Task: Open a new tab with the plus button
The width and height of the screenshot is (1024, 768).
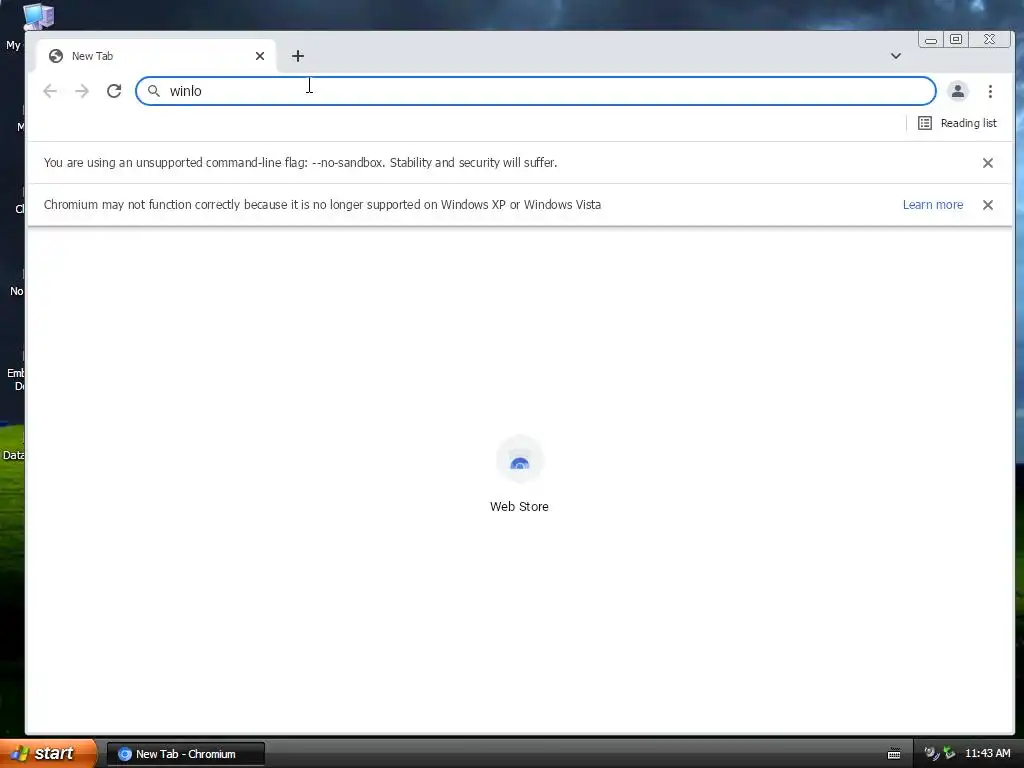Action: pyautogui.click(x=298, y=56)
